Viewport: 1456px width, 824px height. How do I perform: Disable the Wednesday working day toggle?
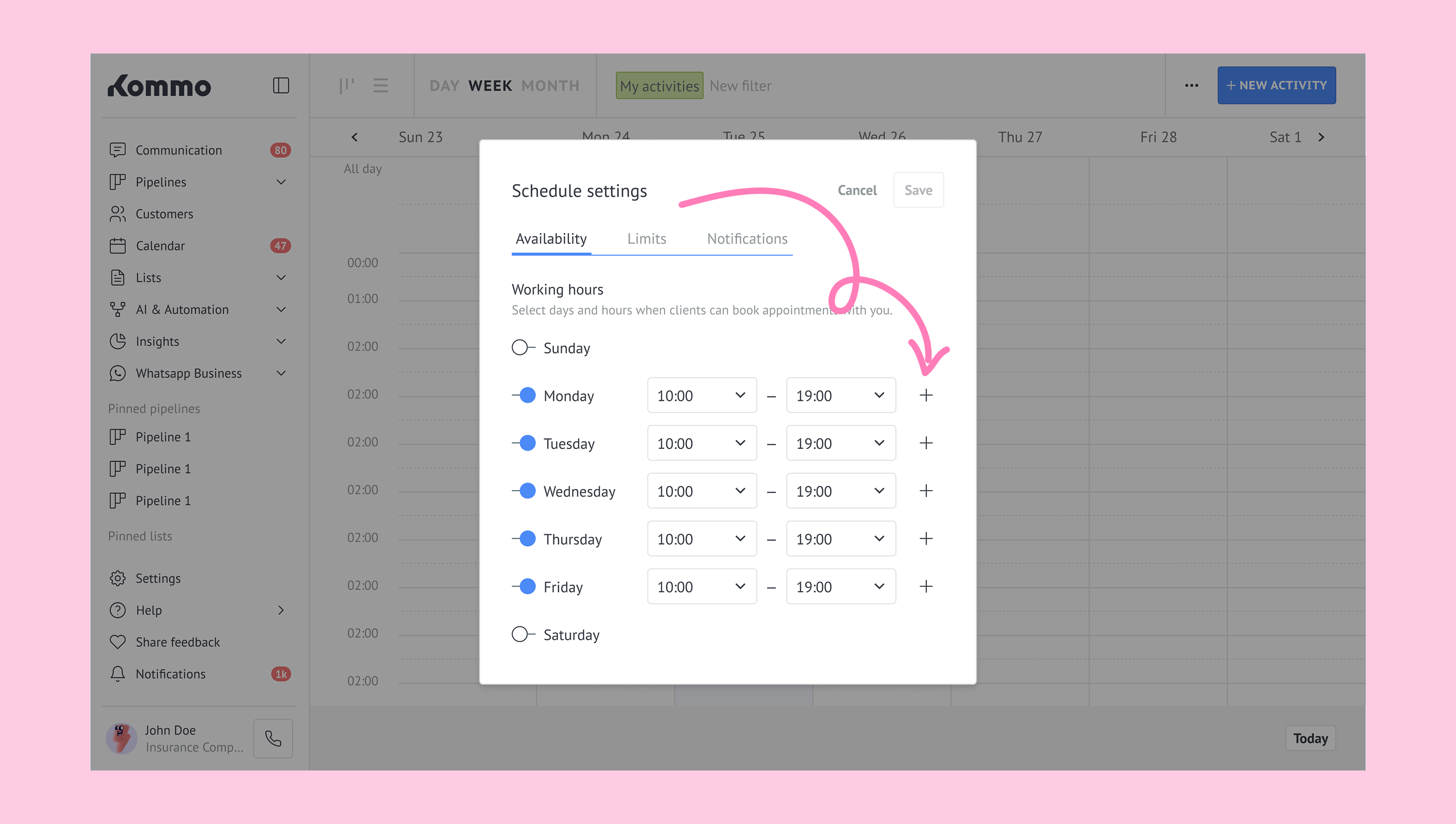tap(524, 491)
